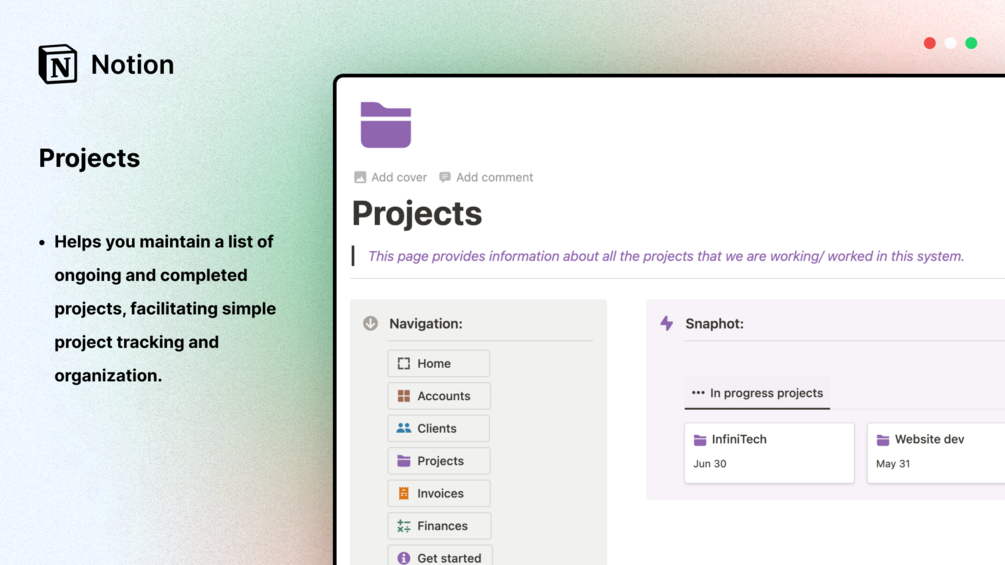The image size is (1005, 565).
Task: Click the Finances calculator symbols icon
Action: click(404, 526)
